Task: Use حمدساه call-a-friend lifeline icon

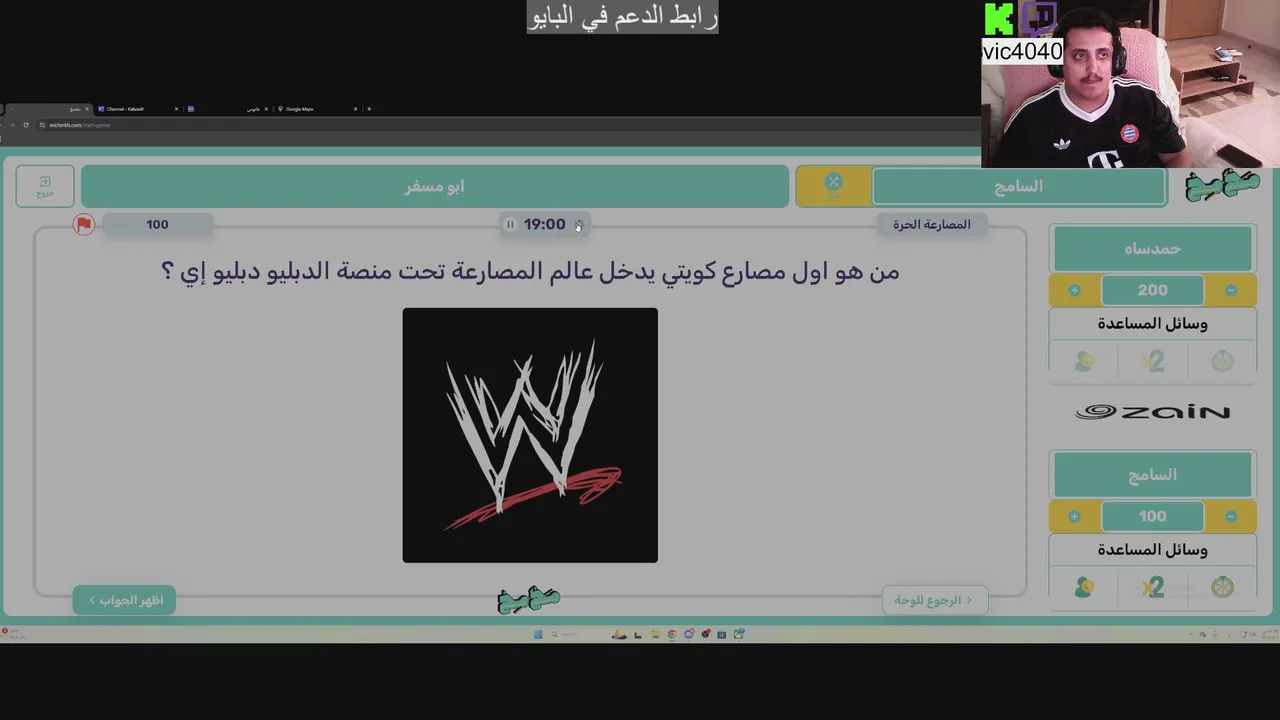Action: 1084,361
